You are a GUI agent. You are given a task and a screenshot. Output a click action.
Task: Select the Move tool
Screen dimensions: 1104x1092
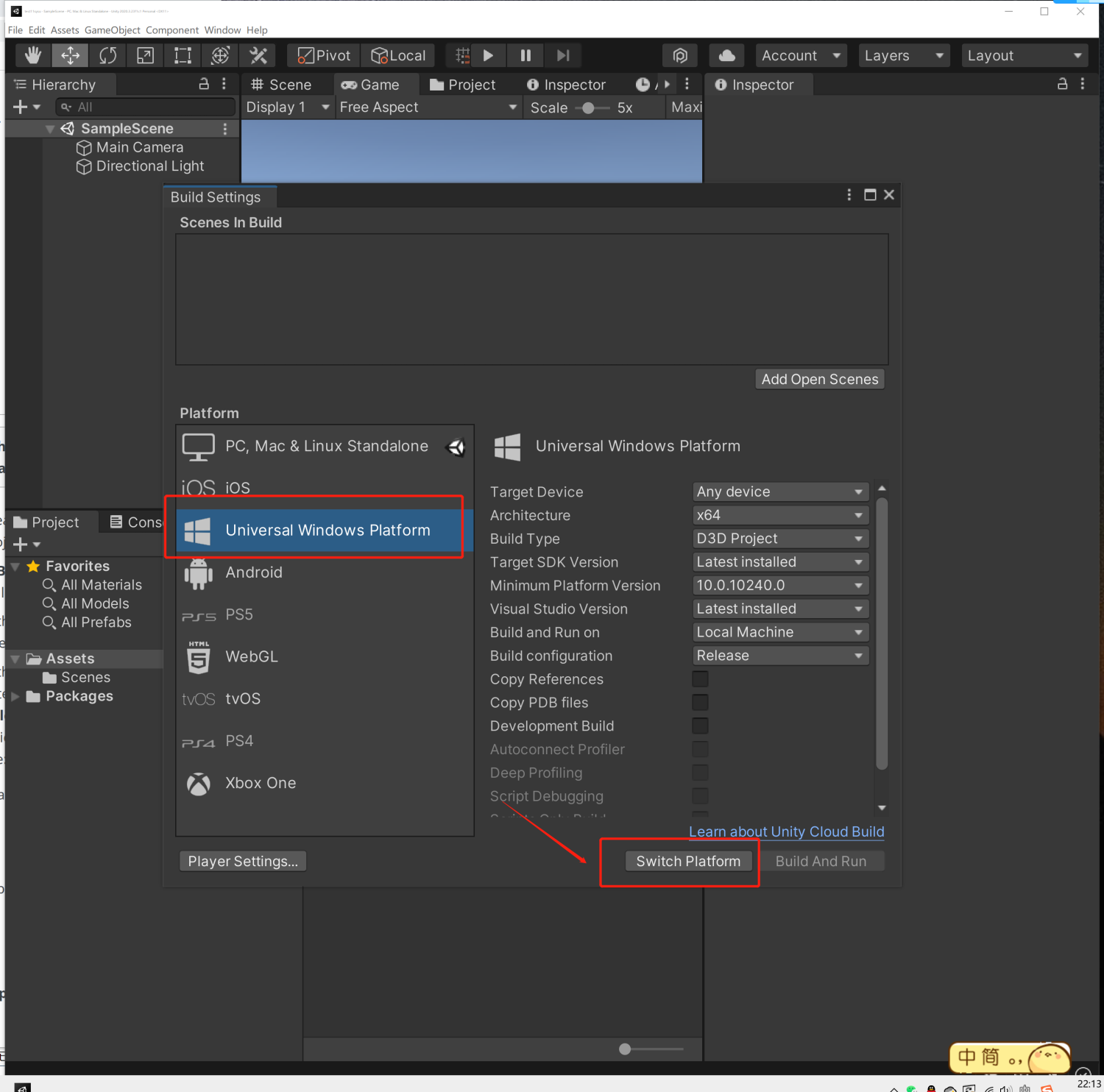click(70, 55)
